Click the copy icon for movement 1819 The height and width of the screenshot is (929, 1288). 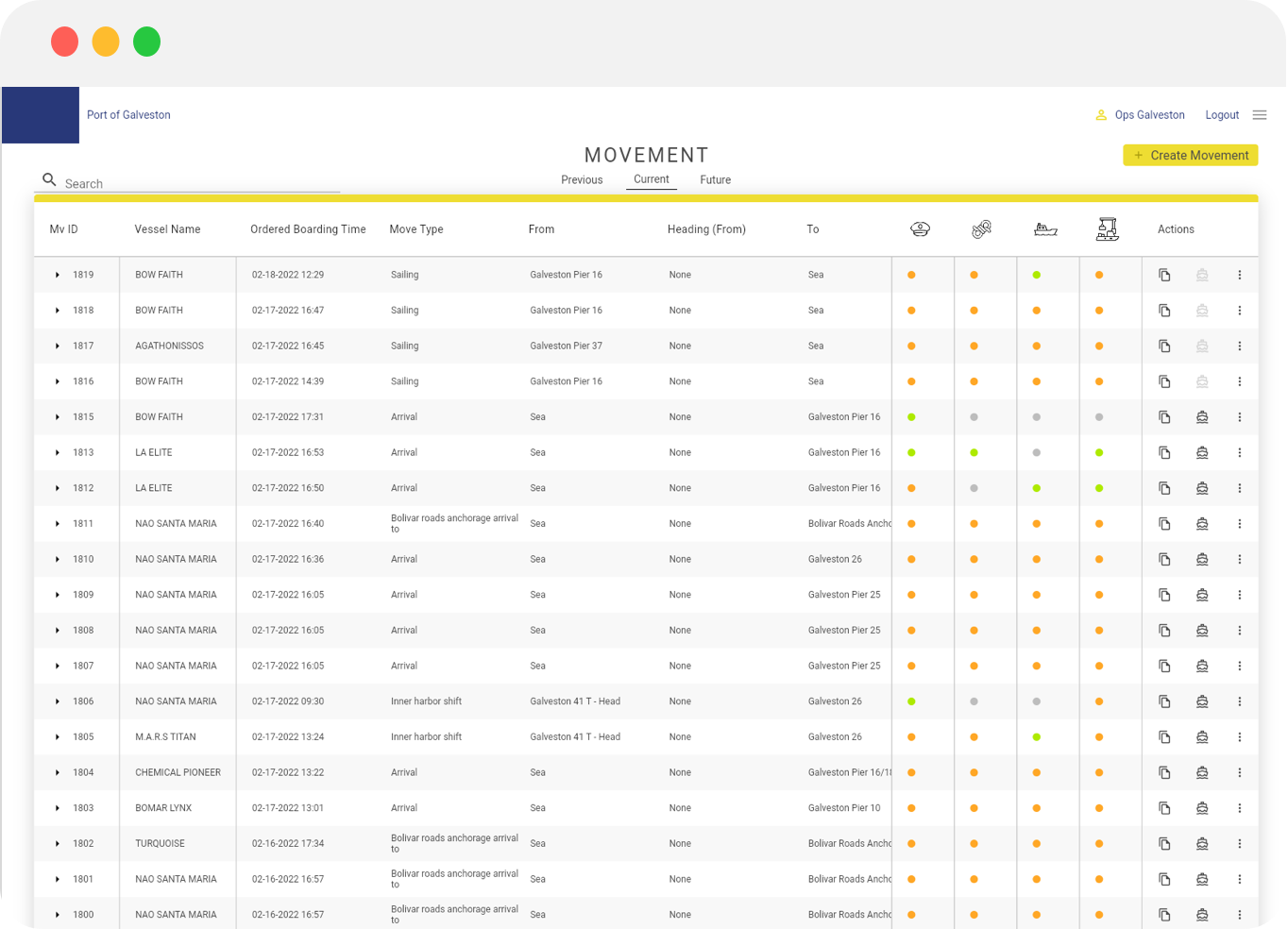pyautogui.click(x=1164, y=275)
